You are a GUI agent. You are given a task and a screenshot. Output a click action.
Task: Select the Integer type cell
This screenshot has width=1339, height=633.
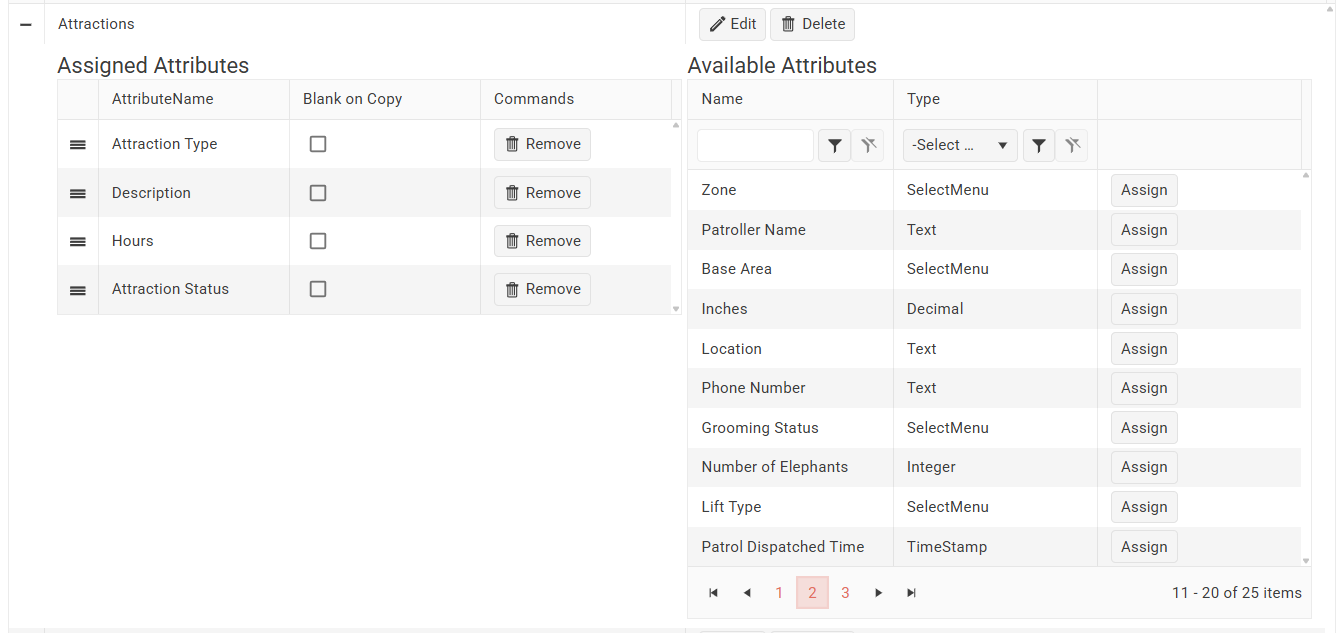click(995, 467)
